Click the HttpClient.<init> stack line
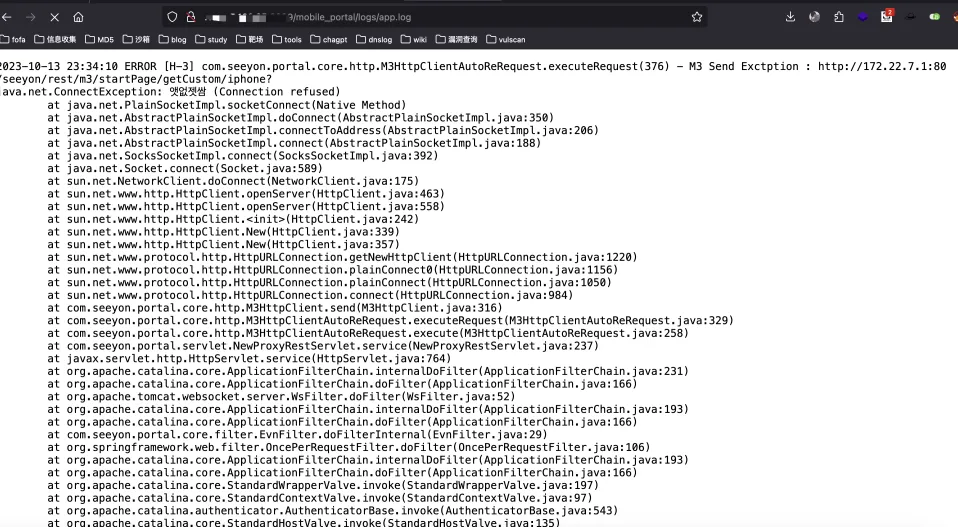The width and height of the screenshot is (958, 527). [233, 219]
